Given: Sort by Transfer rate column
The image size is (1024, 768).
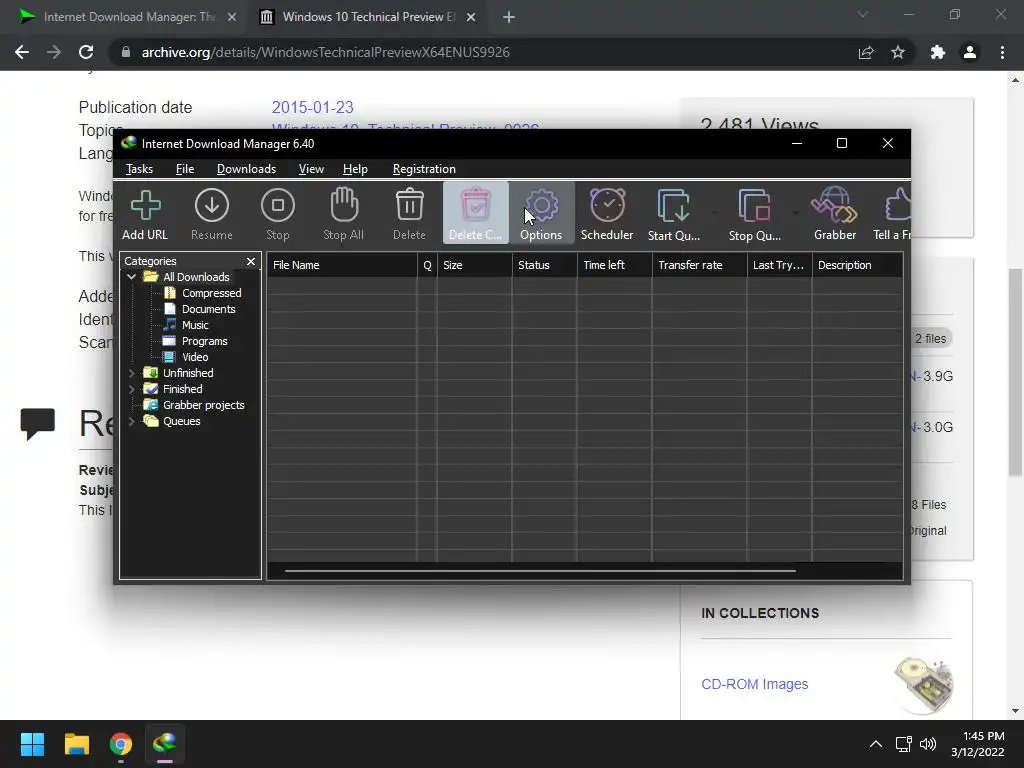Looking at the screenshot, I should point(699,265).
